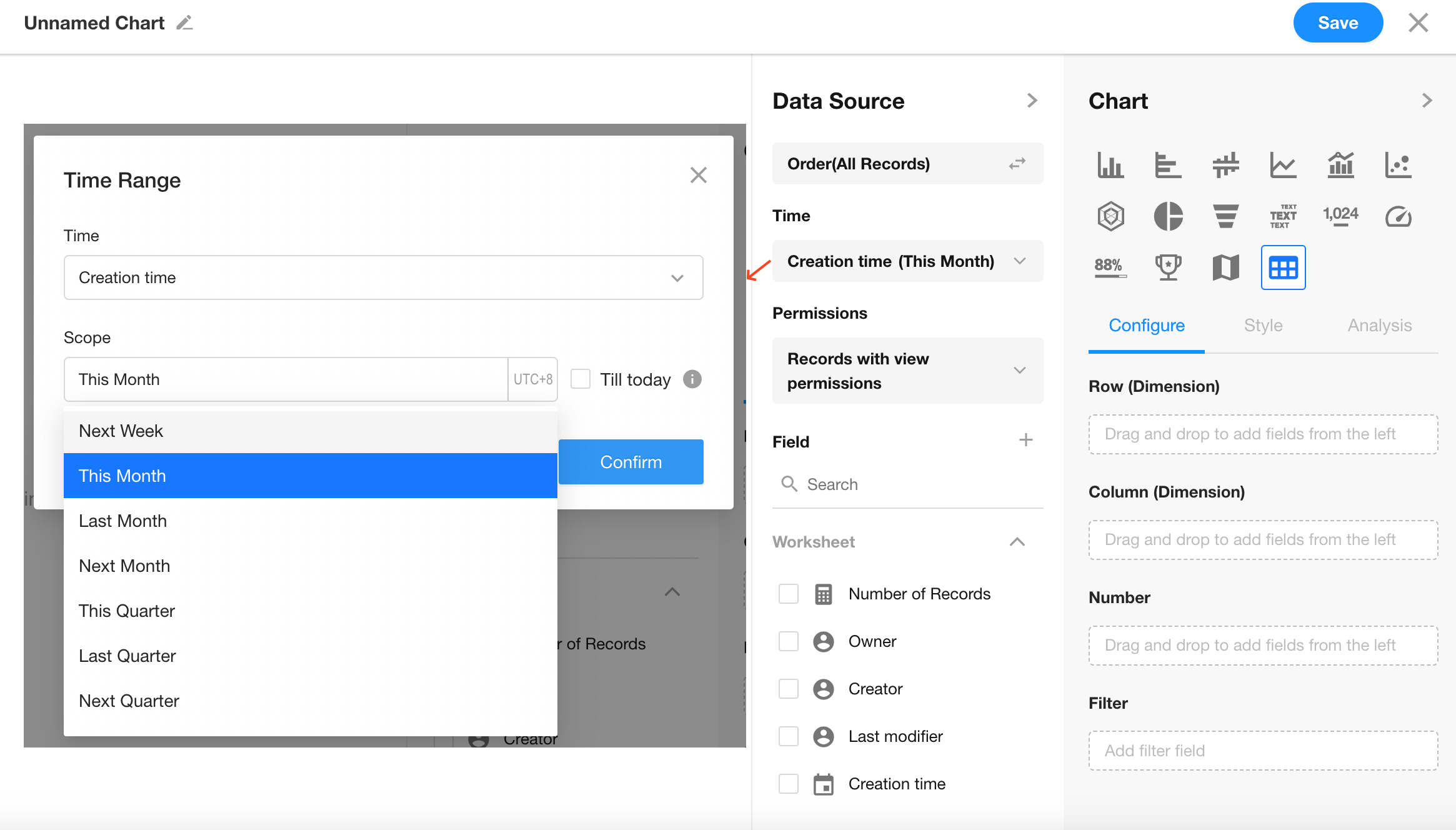Open the Creation time dropdown in dialog
The height and width of the screenshot is (830, 1456).
tap(383, 277)
